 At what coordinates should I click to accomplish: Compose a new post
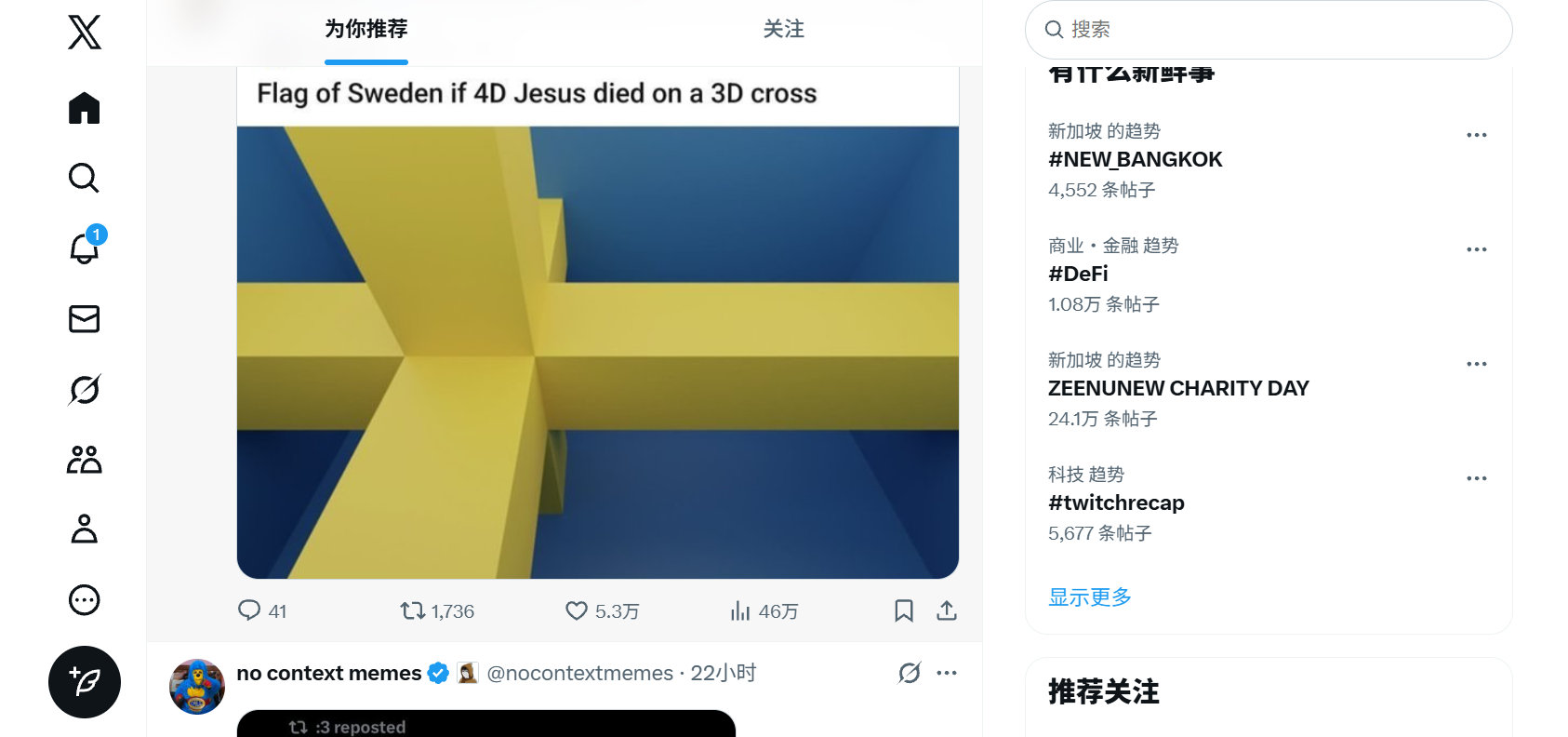(85, 682)
